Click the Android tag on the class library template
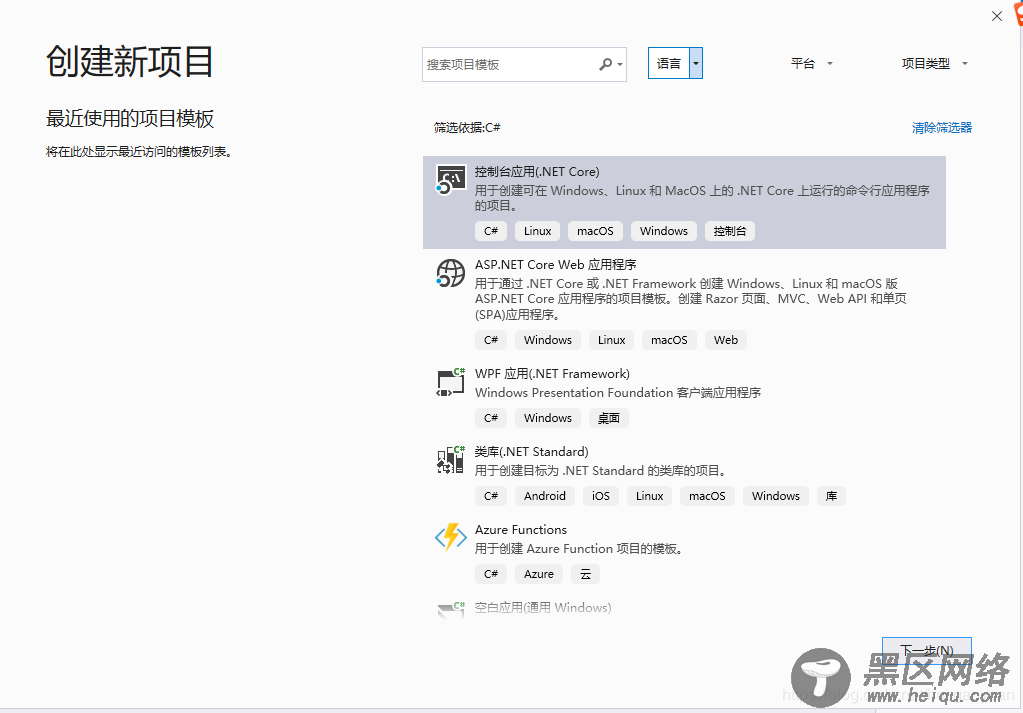 (x=545, y=496)
